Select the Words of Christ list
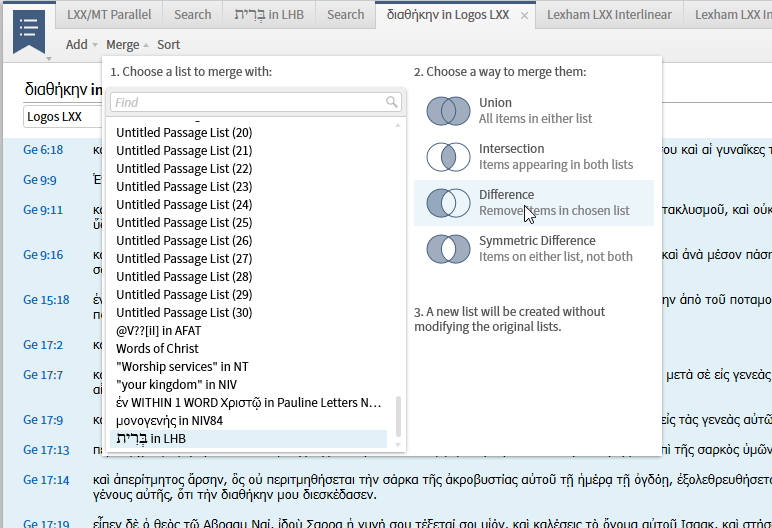772x528 pixels. point(157,349)
